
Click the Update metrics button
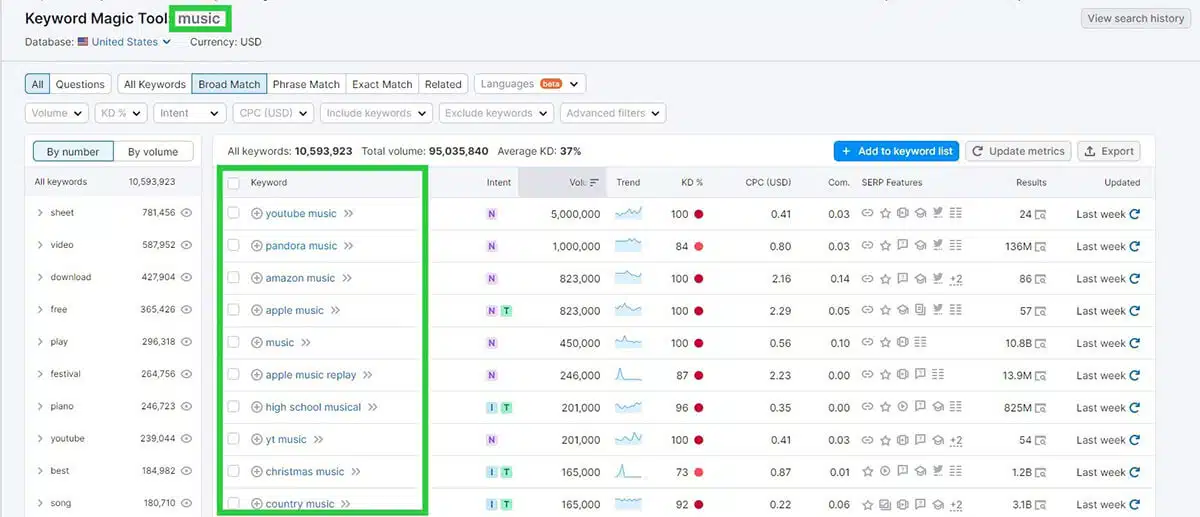click(1018, 151)
